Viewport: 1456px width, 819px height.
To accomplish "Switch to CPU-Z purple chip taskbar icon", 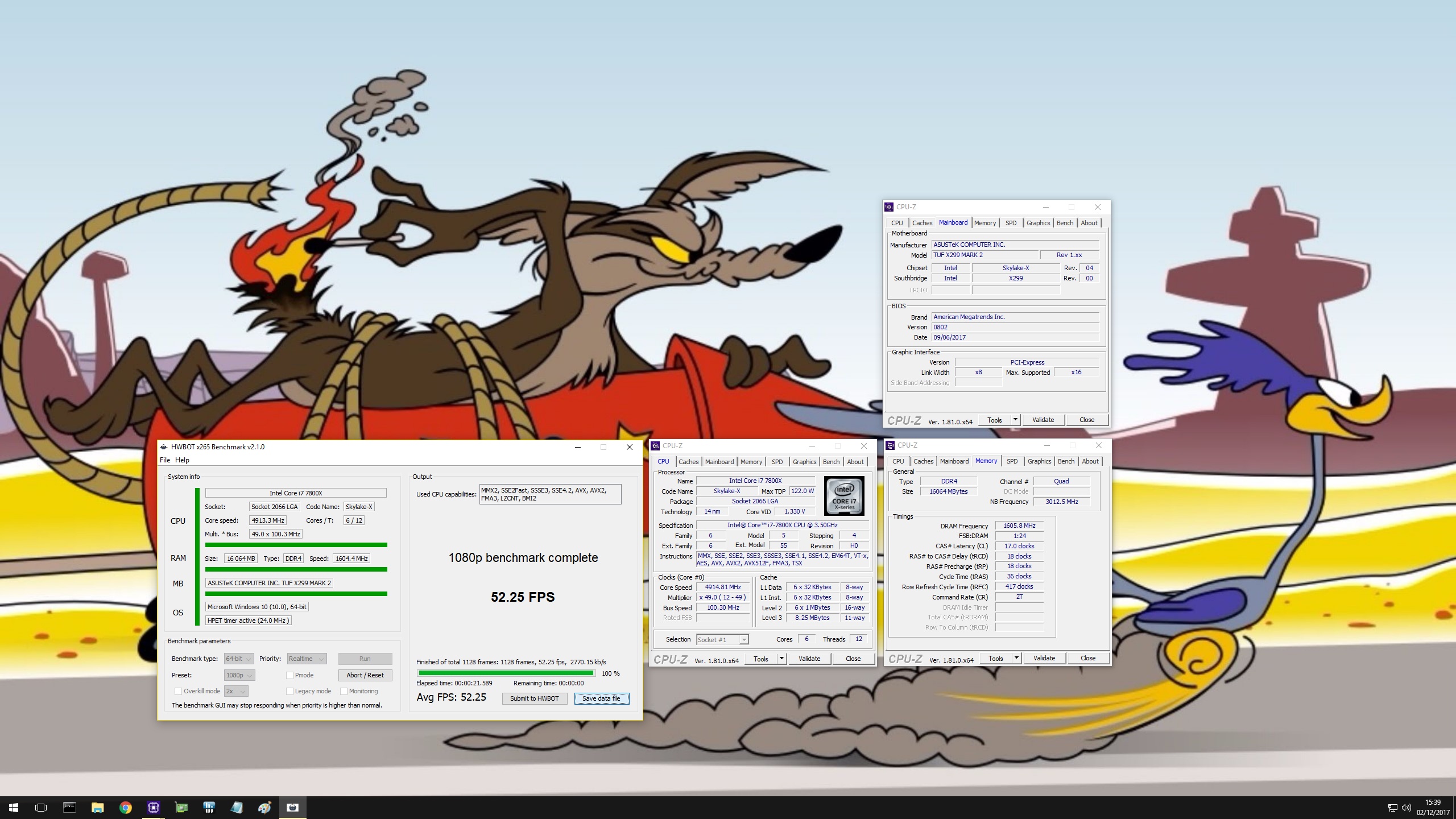I will [x=153, y=808].
